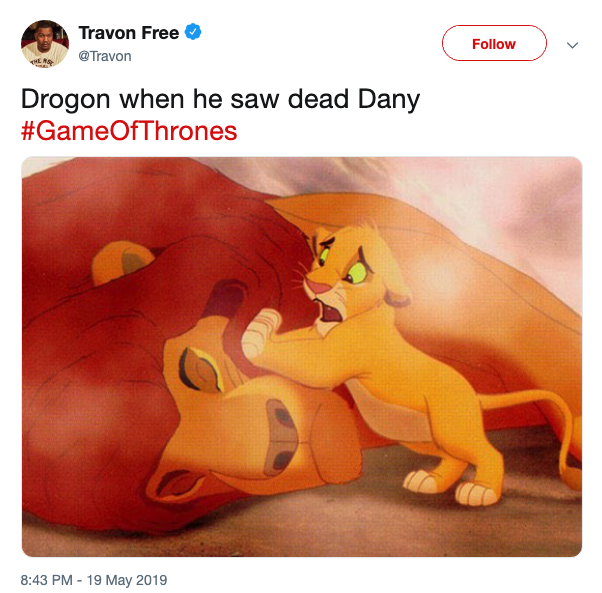Open the Travon Free display name
The width and height of the screenshot is (602, 593).
coord(129,33)
